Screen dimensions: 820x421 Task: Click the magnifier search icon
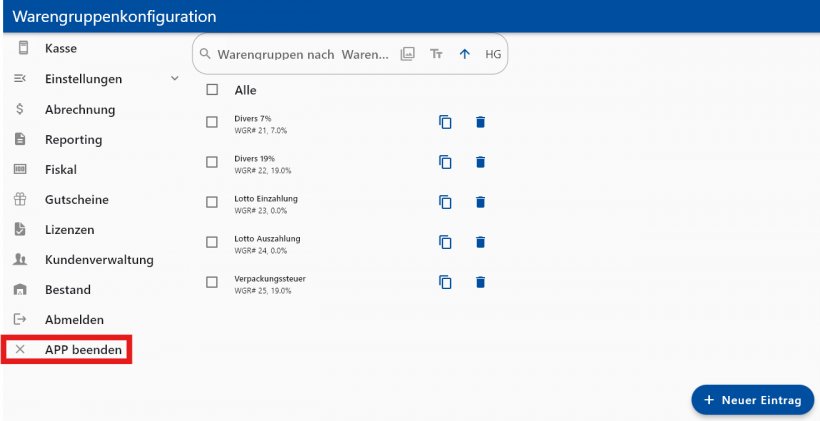pyautogui.click(x=206, y=54)
